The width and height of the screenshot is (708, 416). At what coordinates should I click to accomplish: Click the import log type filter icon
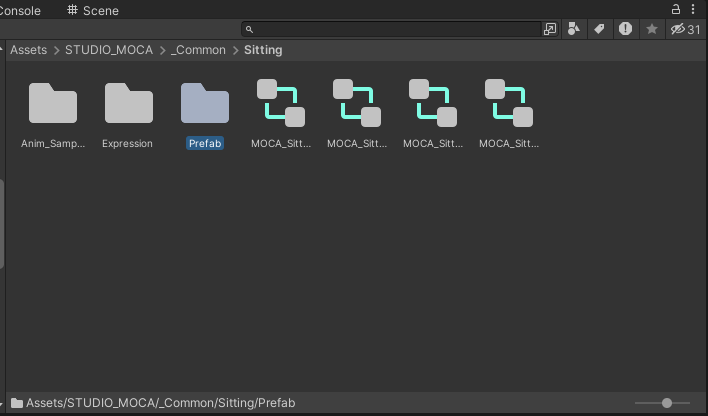(626, 30)
